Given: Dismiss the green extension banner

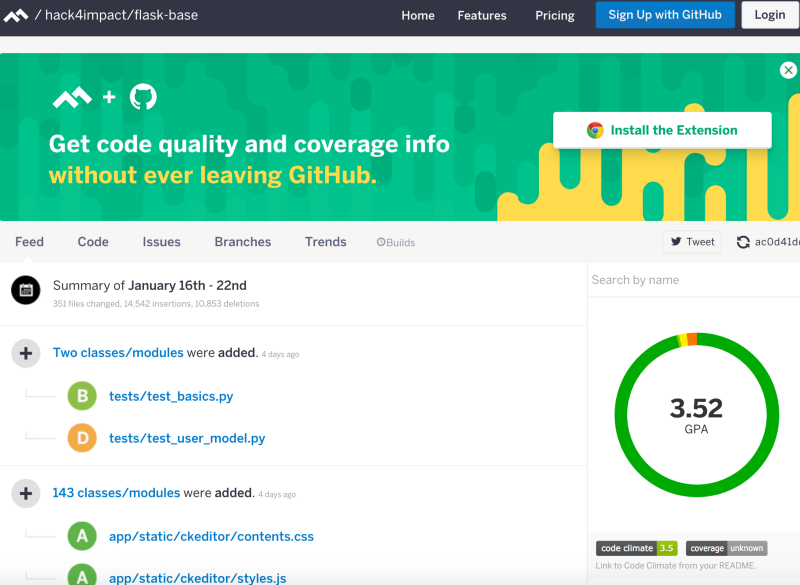Looking at the screenshot, I should [x=788, y=70].
